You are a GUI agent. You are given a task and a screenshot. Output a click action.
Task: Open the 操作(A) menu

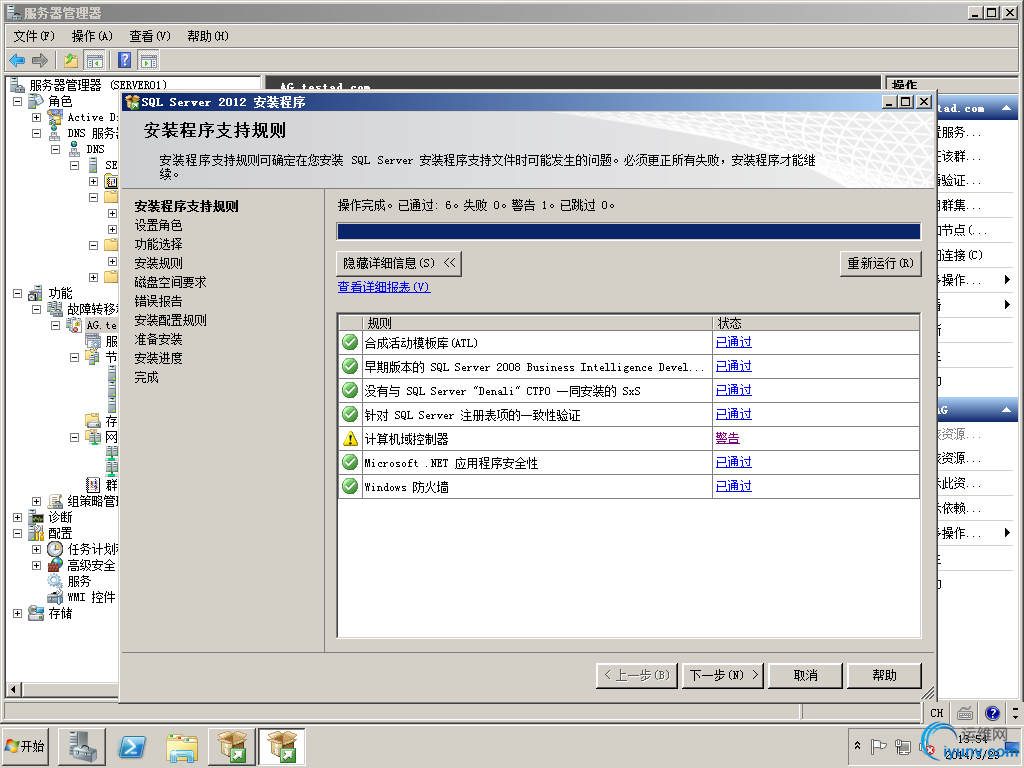point(92,36)
